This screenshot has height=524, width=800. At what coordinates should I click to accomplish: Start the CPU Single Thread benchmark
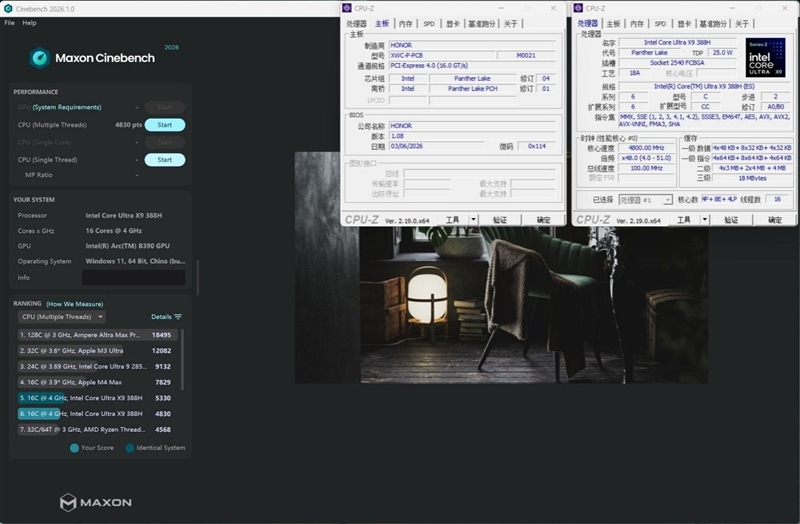pyautogui.click(x=165, y=160)
